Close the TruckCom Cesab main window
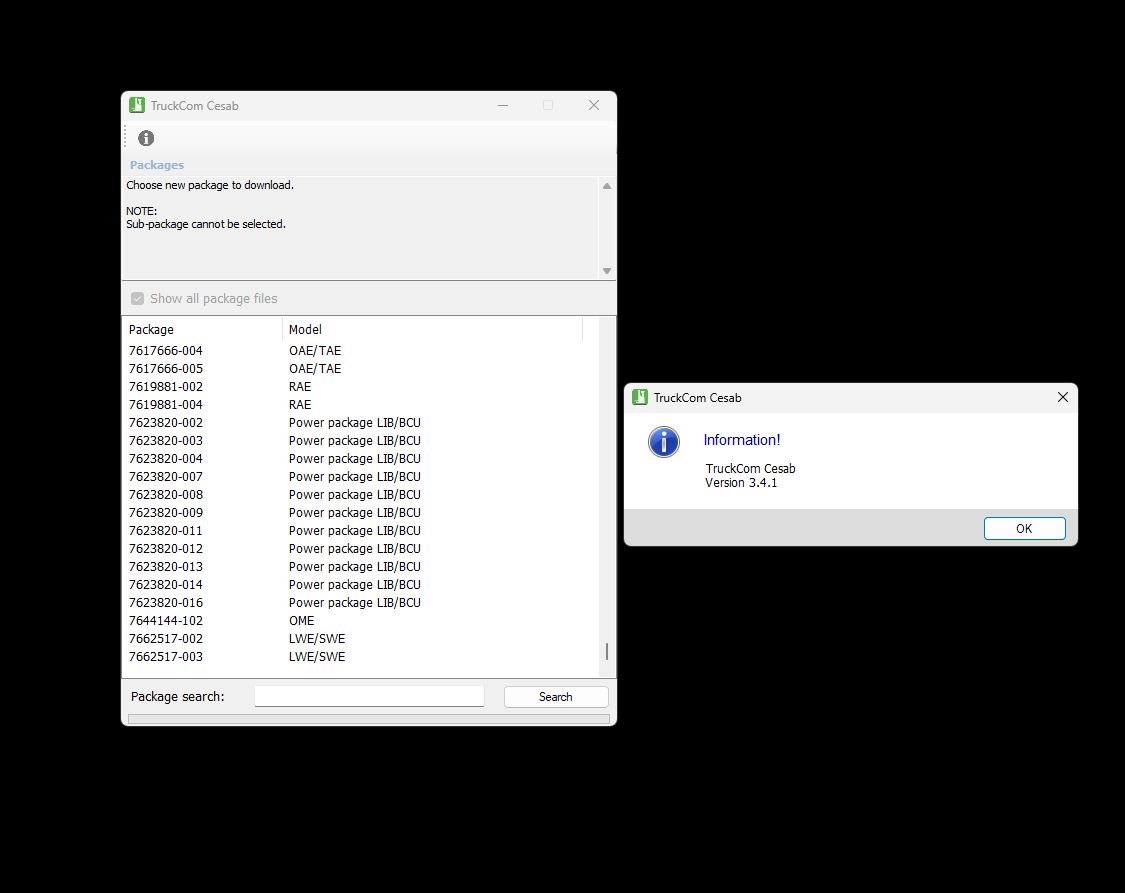Screen dimensions: 1125x893 coord(594,105)
